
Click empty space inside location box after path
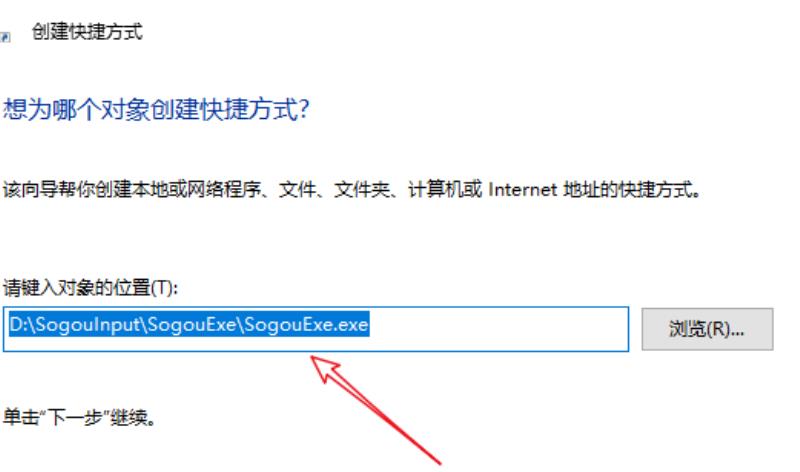[497, 329]
